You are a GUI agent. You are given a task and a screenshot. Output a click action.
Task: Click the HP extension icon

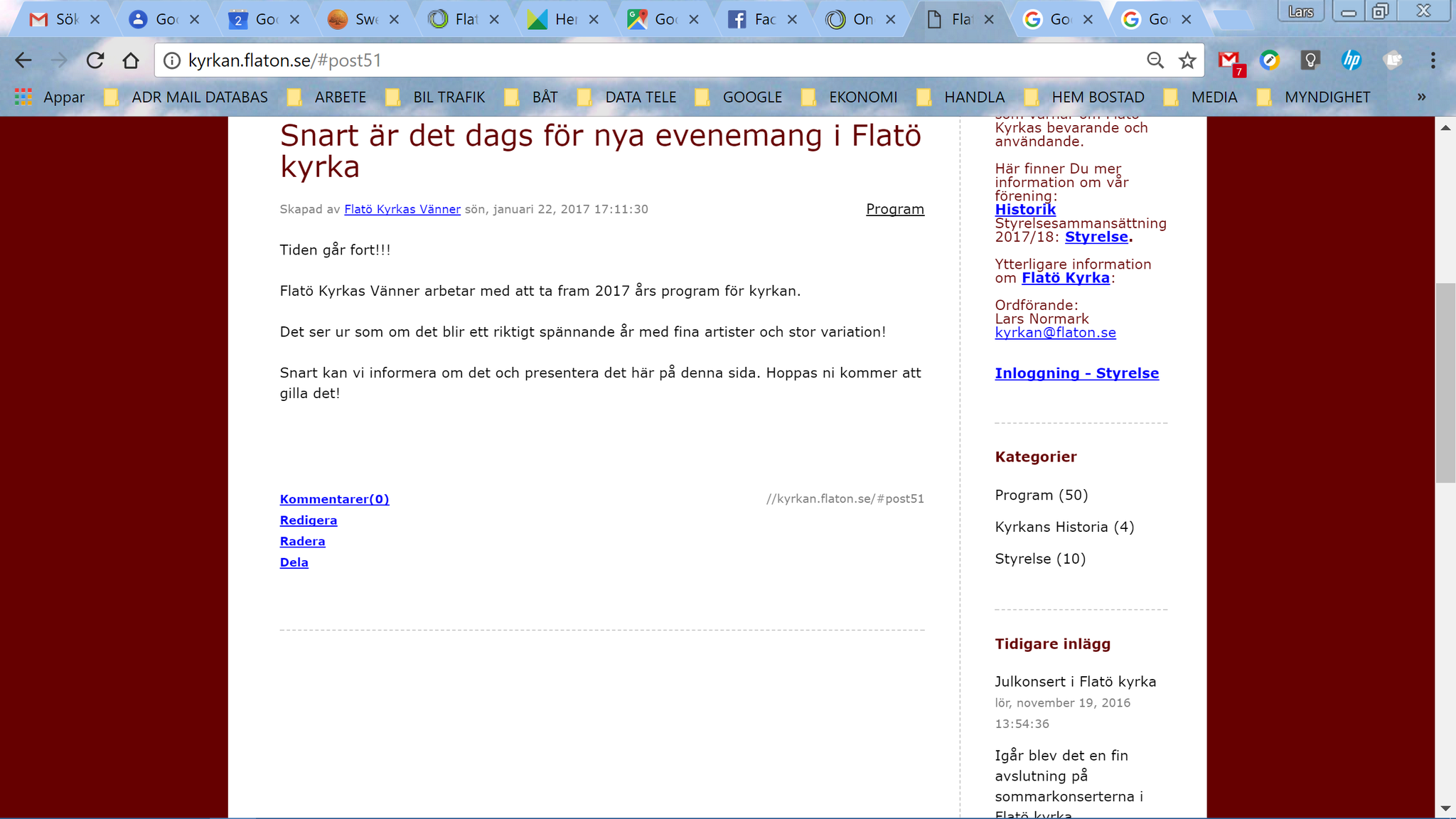(x=1351, y=60)
